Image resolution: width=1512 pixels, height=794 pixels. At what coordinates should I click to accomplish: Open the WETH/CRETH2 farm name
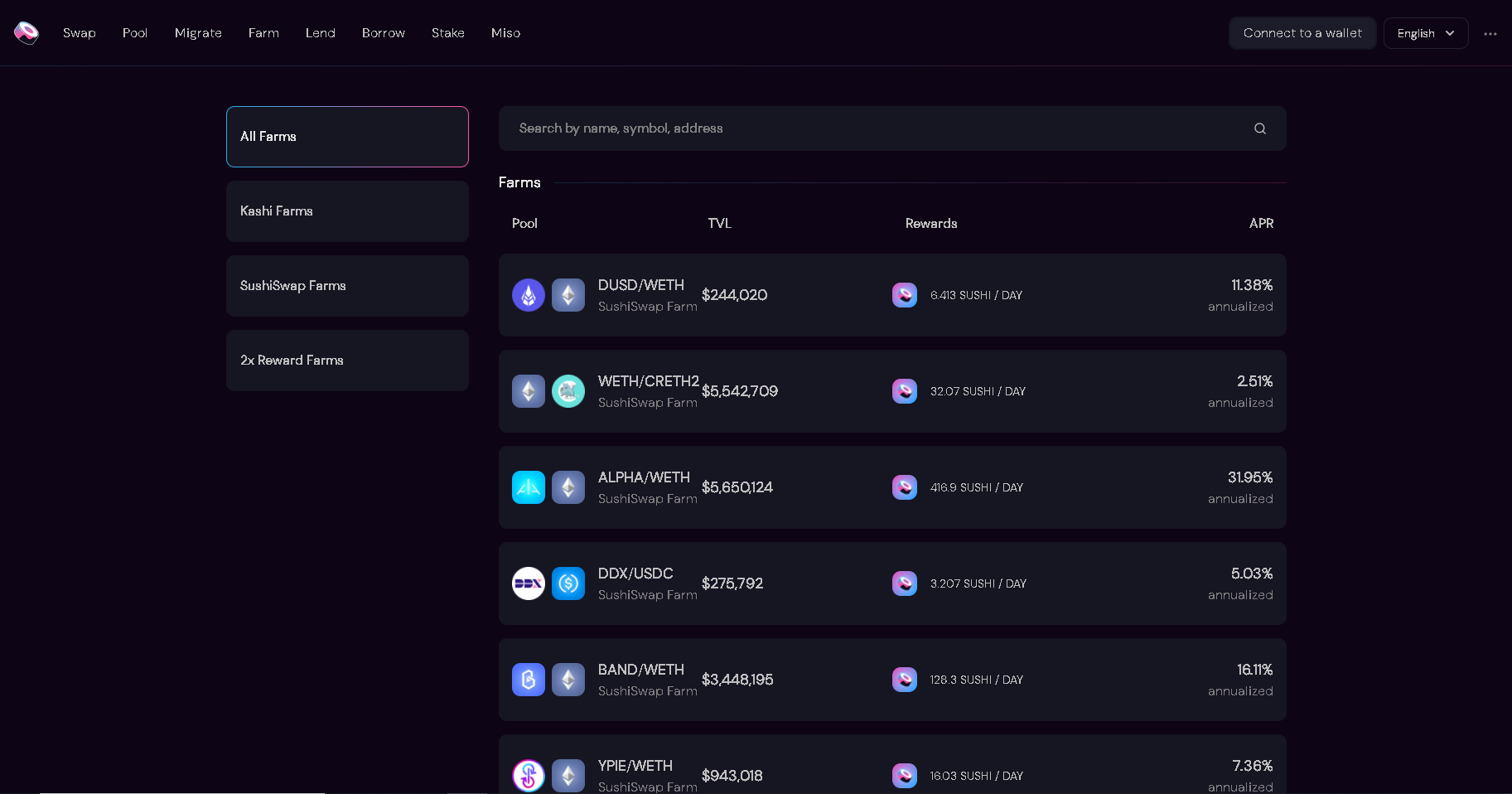click(649, 381)
